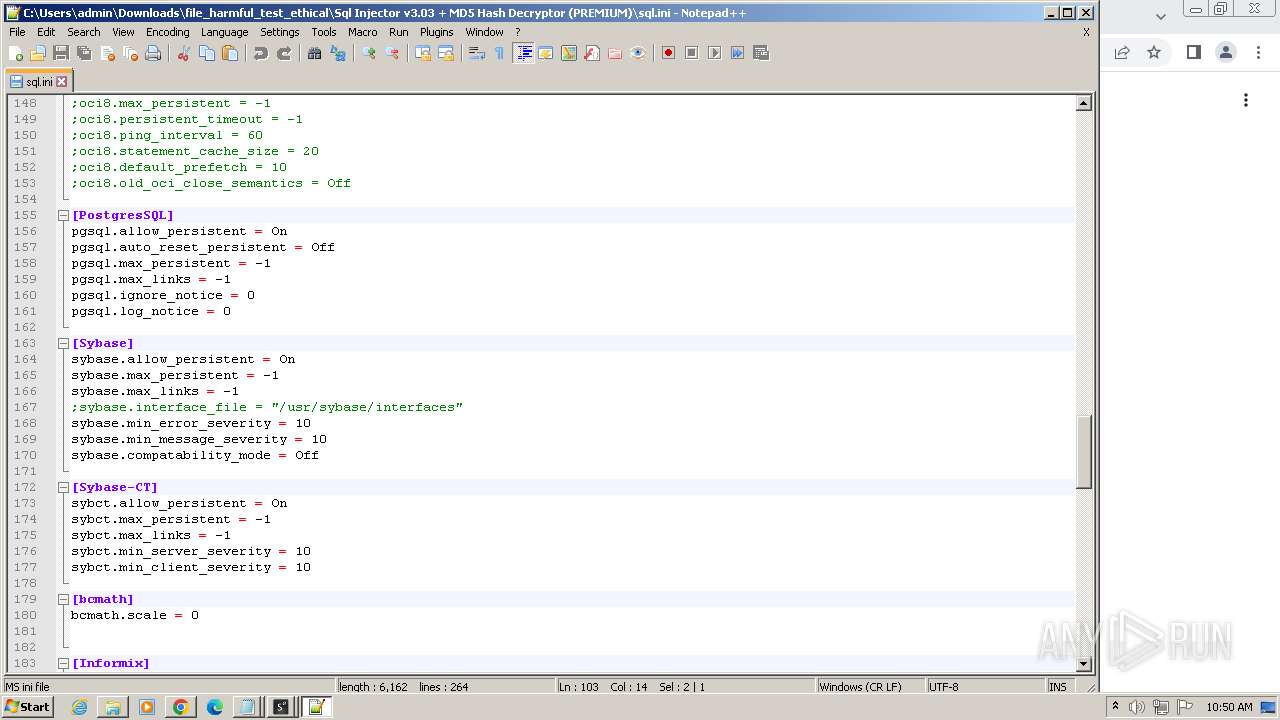Undo the last action
The height and width of the screenshot is (720, 1280).
pyautogui.click(x=261, y=53)
